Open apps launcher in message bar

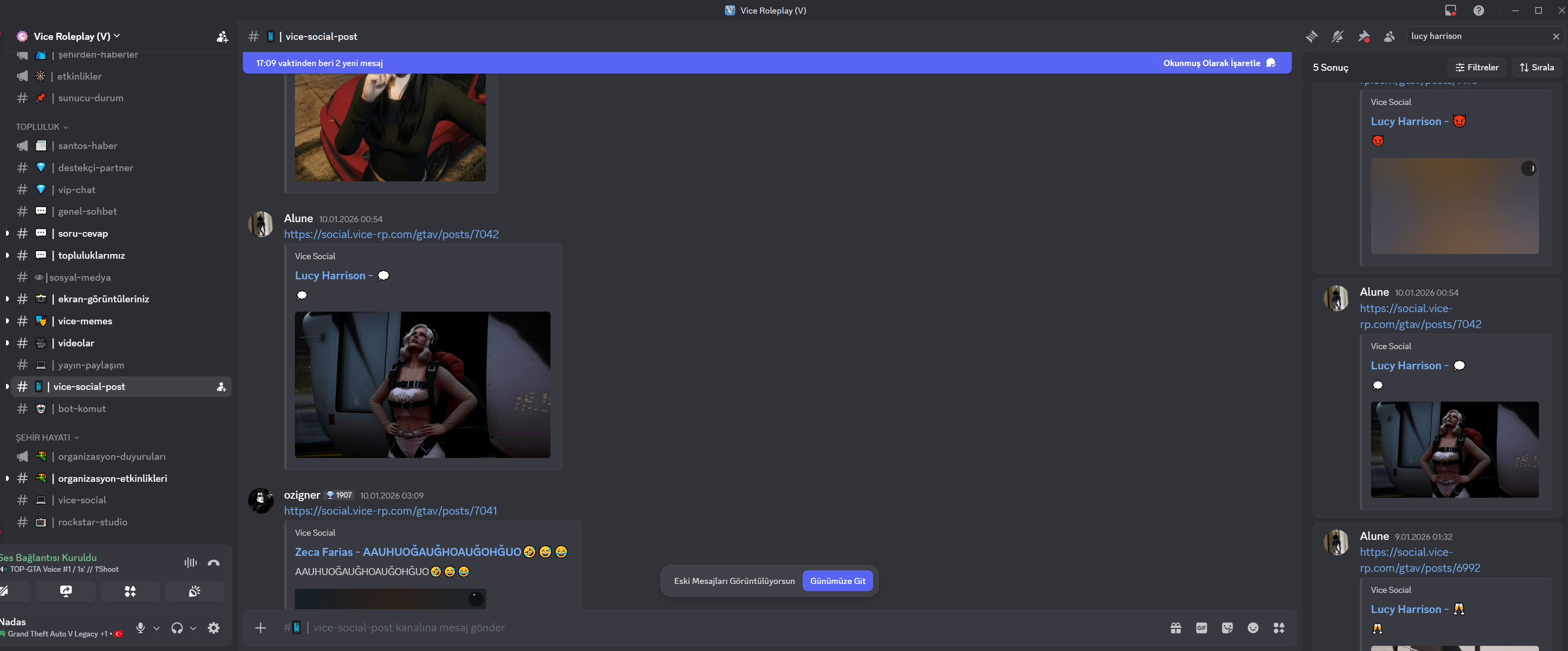pyautogui.click(x=1279, y=628)
